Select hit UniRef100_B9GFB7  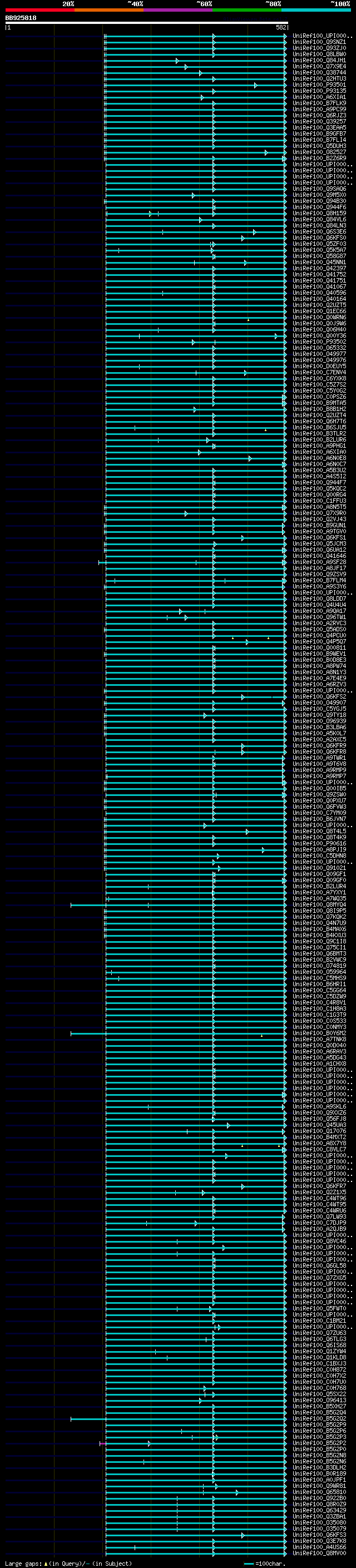(x=319, y=133)
